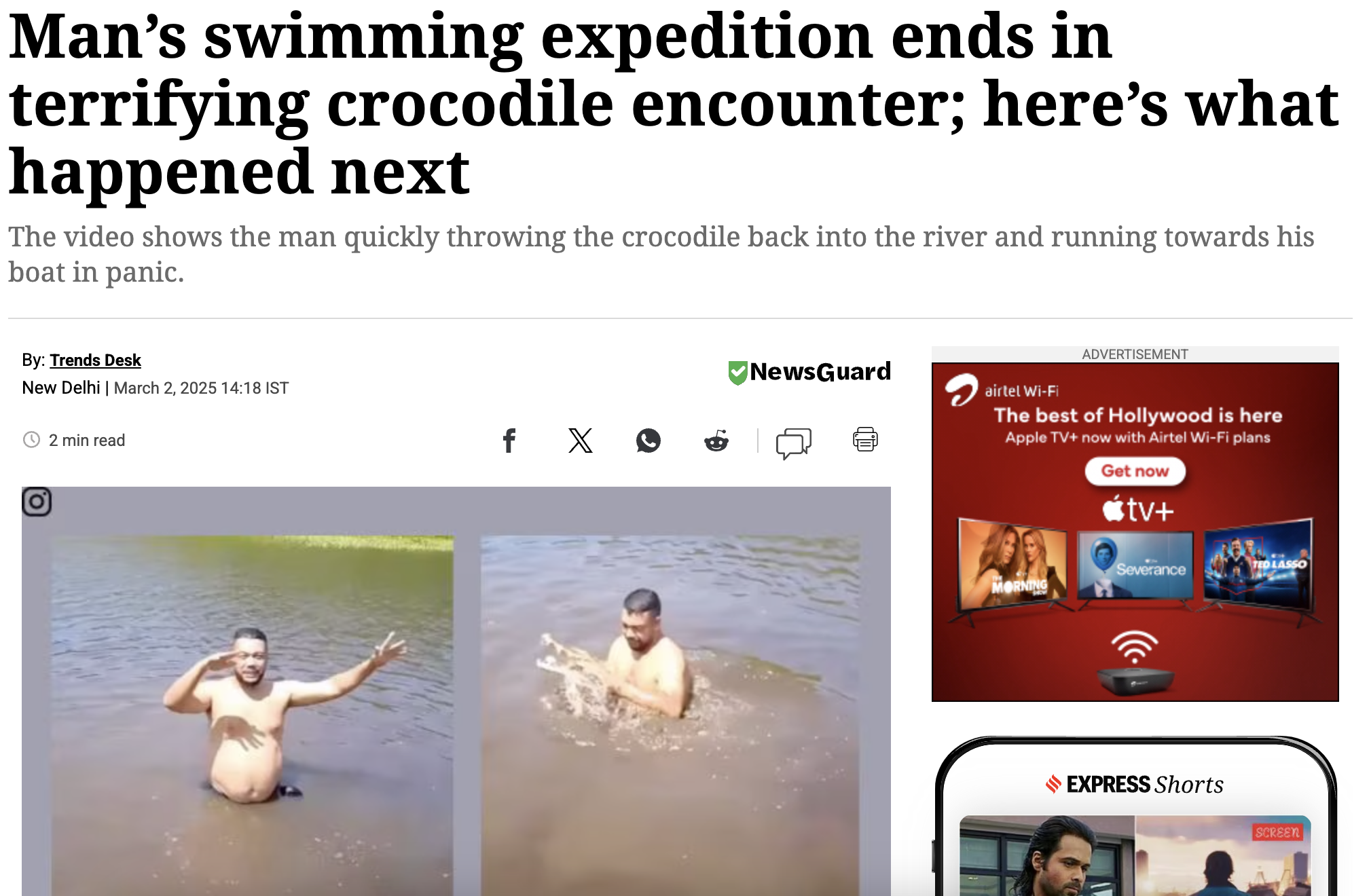Viewport: 1369px width, 896px height.
Task: Open the comments speech bubble icon
Action: tap(793, 443)
